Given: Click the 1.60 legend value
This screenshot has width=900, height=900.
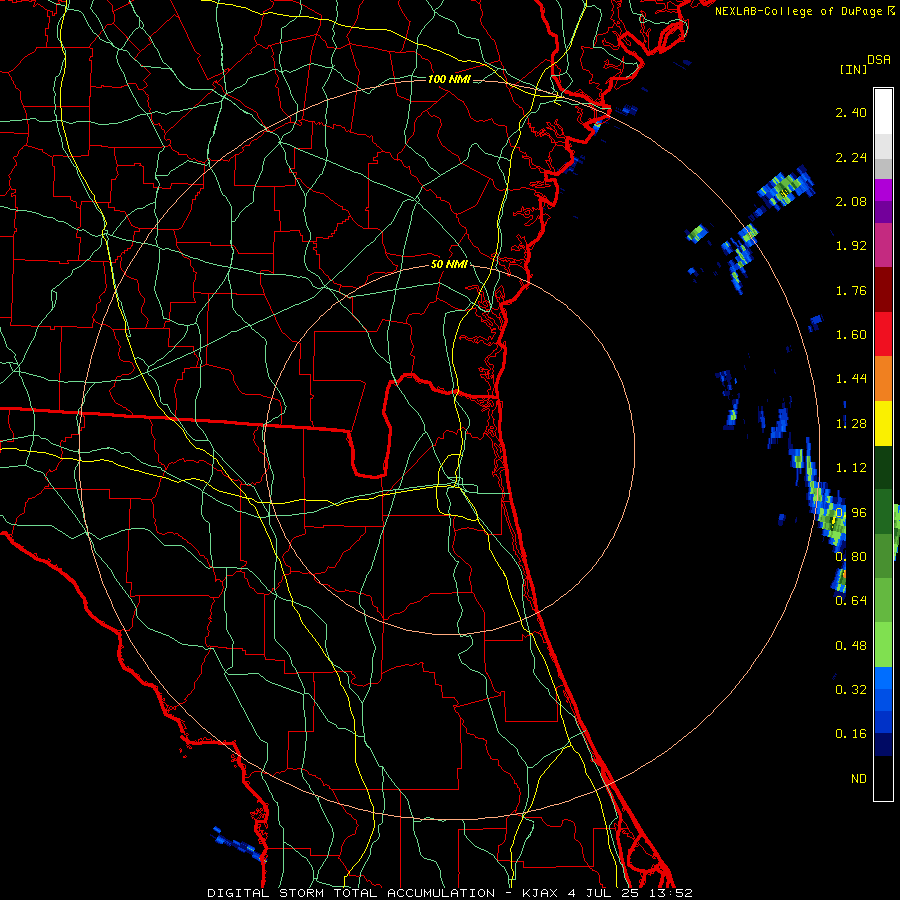Looking at the screenshot, I should click(851, 335).
